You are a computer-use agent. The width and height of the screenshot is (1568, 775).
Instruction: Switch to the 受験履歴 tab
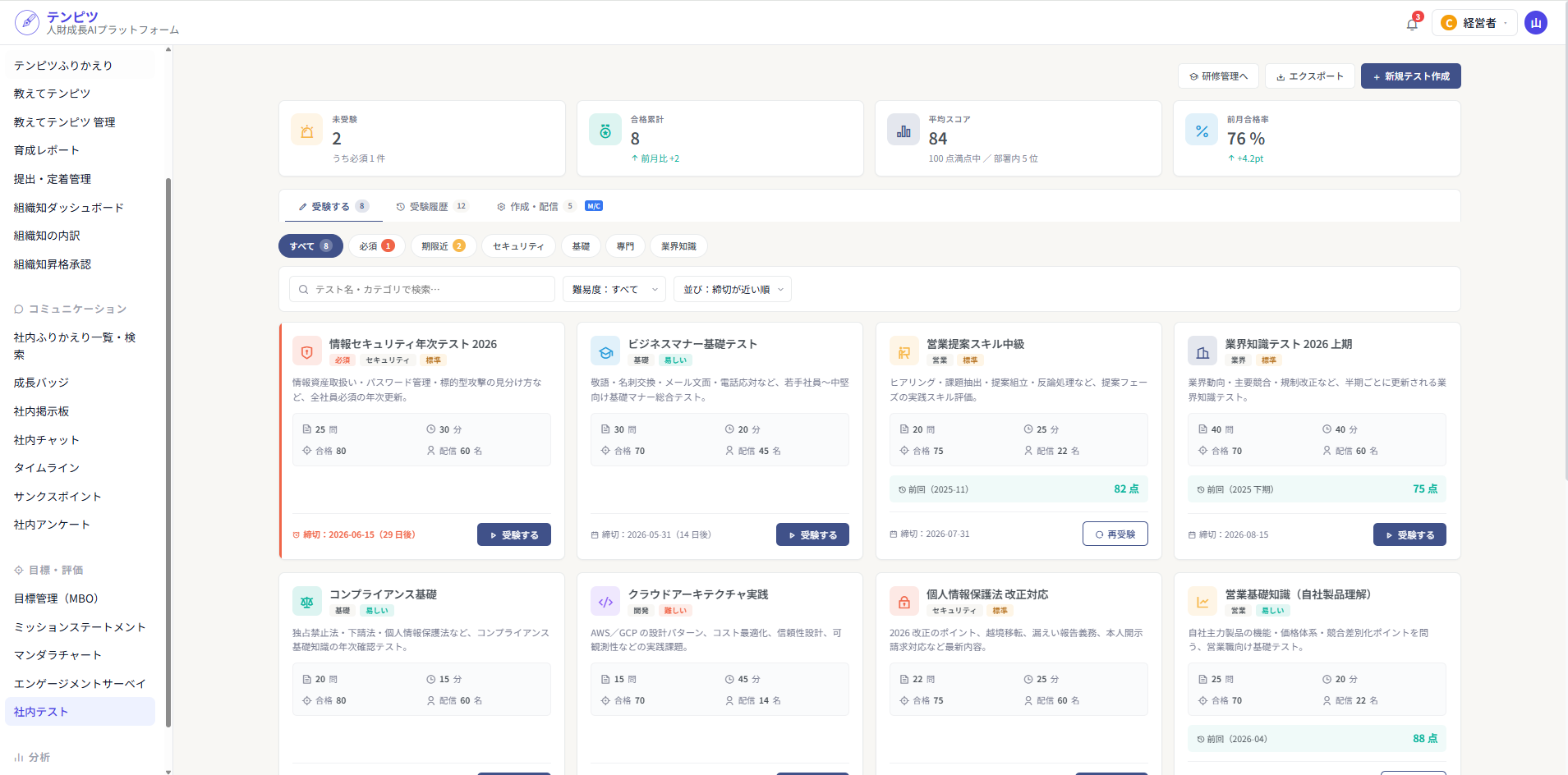click(x=432, y=206)
